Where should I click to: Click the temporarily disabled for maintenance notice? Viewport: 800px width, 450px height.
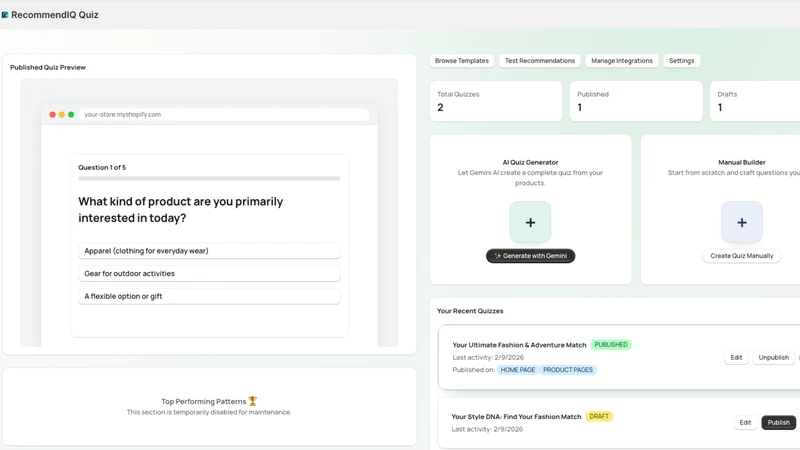point(209,412)
